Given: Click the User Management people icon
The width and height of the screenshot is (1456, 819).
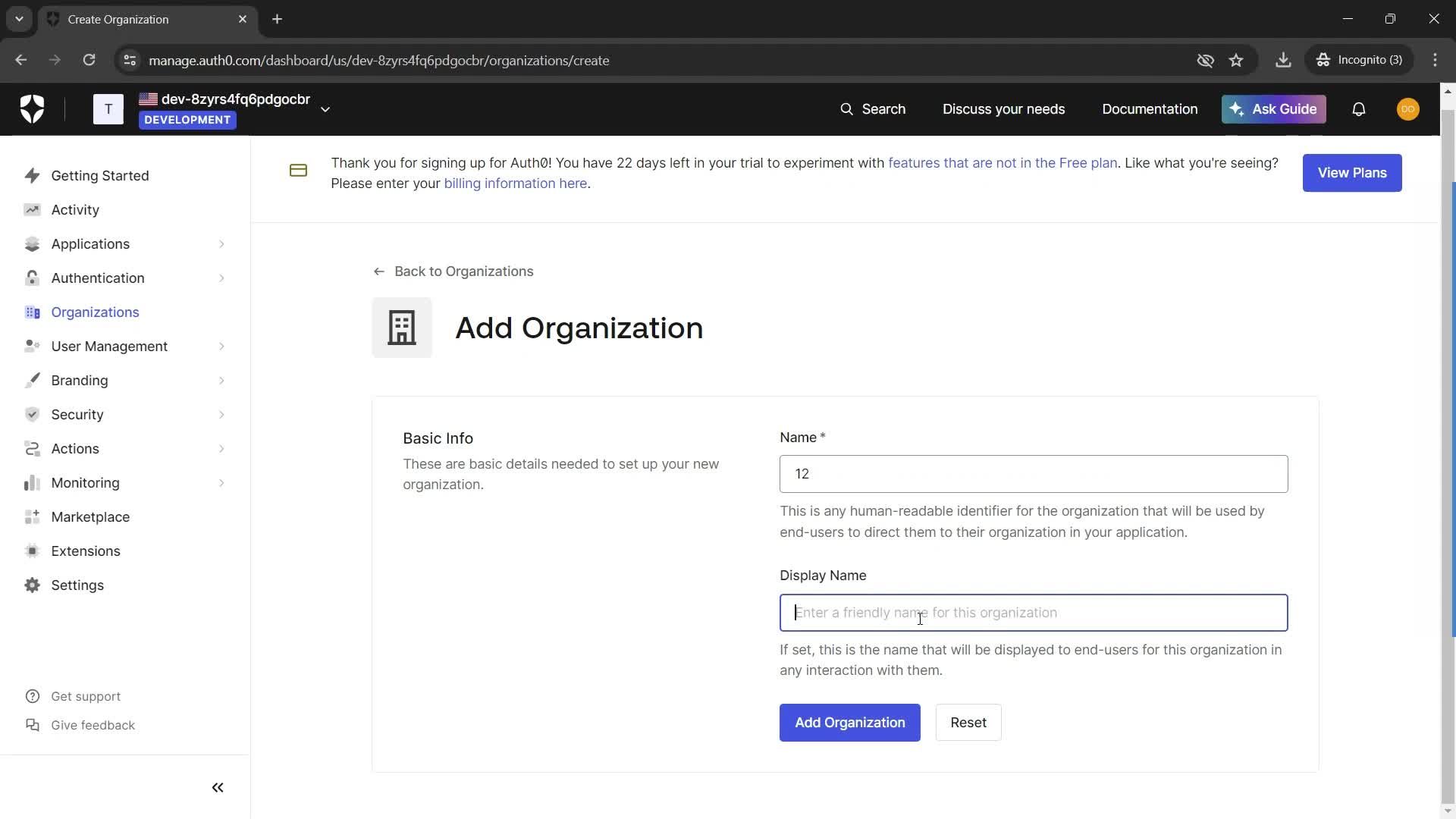Looking at the screenshot, I should (x=32, y=347).
